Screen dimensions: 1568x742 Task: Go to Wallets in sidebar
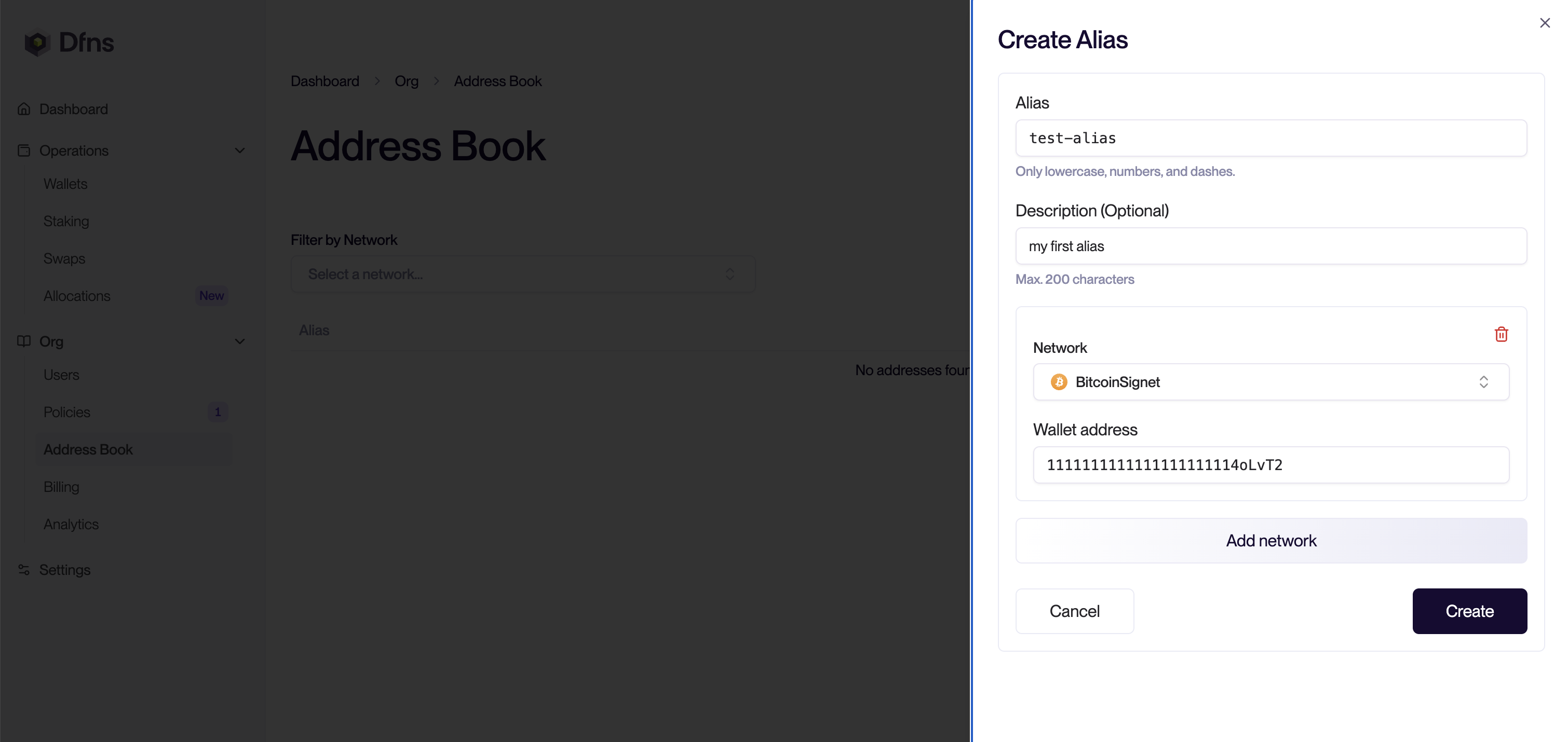65,184
